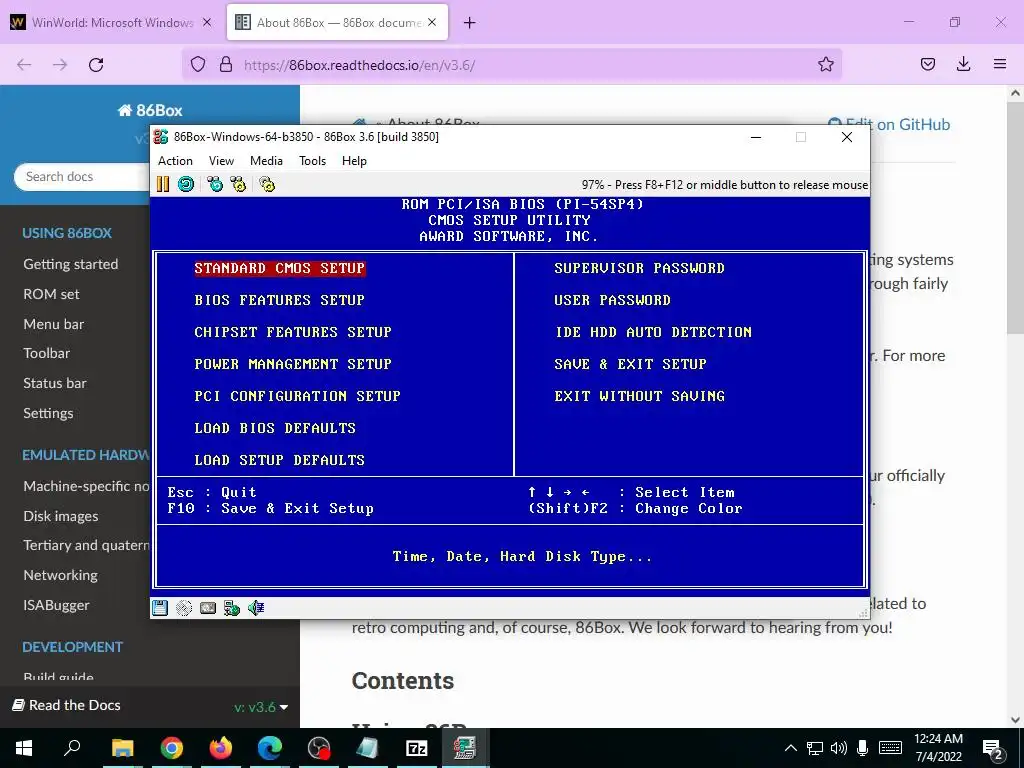Open the Action menu in 86Box
The image size is (1024, 768).
[175, 161]
